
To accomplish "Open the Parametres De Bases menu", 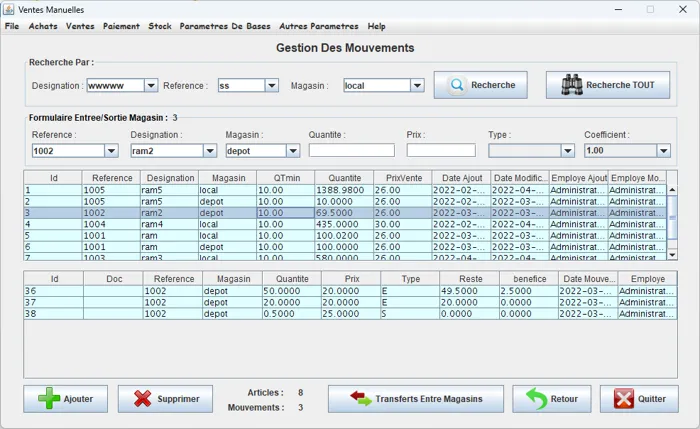I will click(x=225, y=26).
